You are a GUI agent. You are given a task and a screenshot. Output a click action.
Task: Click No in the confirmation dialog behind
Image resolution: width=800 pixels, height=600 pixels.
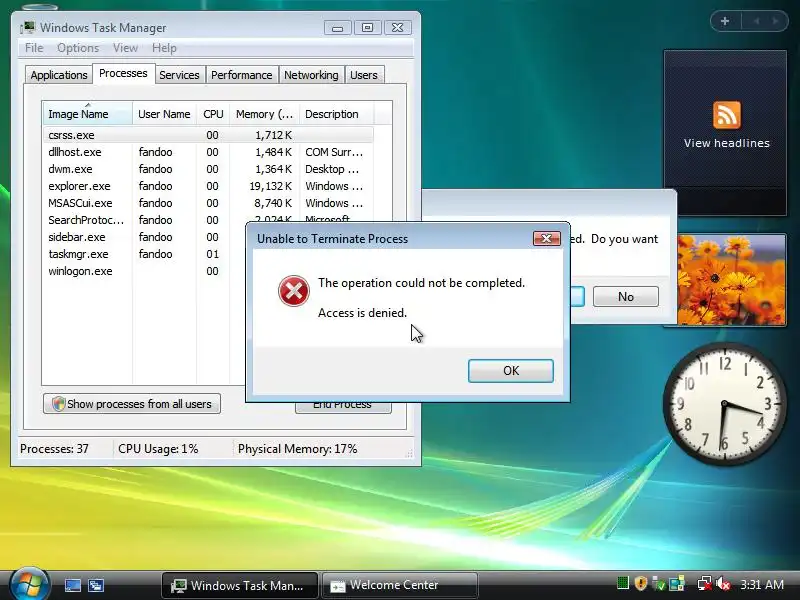626,296
